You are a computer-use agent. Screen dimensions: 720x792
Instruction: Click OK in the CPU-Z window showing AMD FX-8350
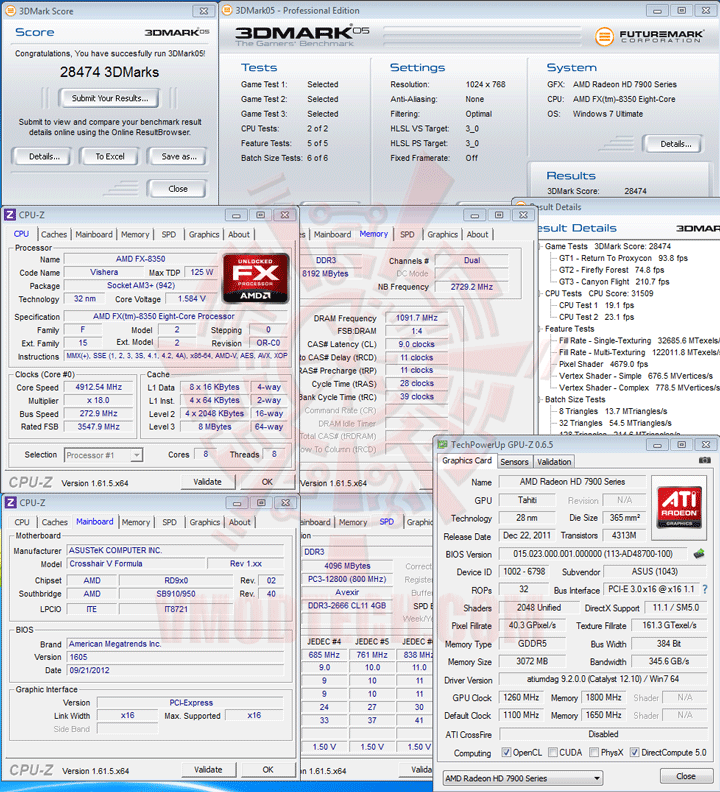(267, 482)
